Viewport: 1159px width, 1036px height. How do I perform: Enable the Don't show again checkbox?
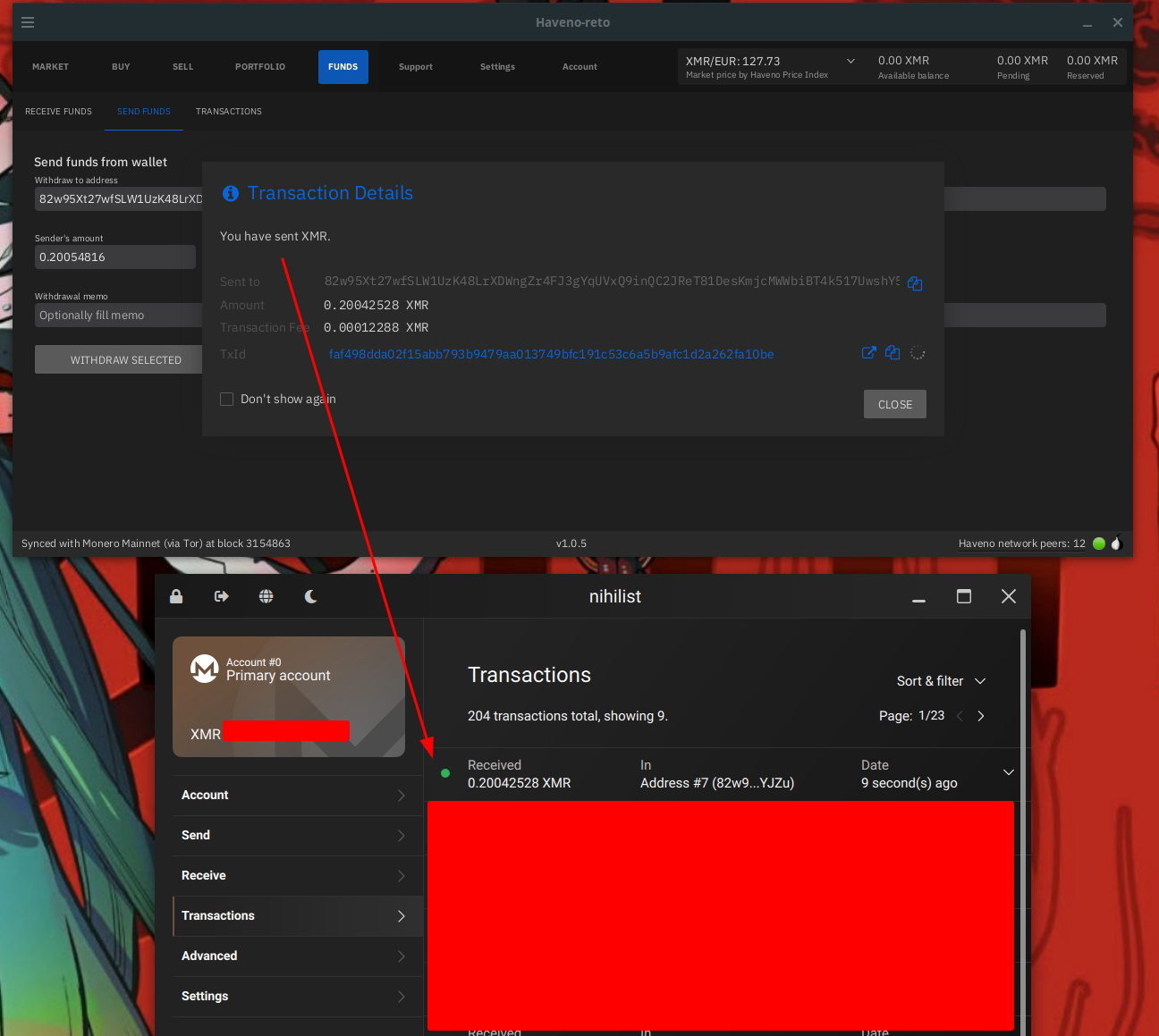(227, 400)
